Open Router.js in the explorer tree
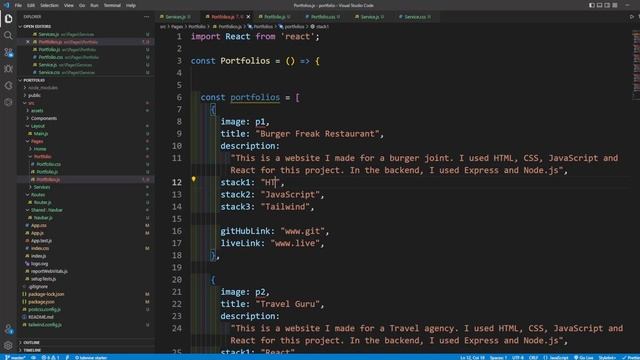This screenshot has width=640, height=360. point(42,202)
